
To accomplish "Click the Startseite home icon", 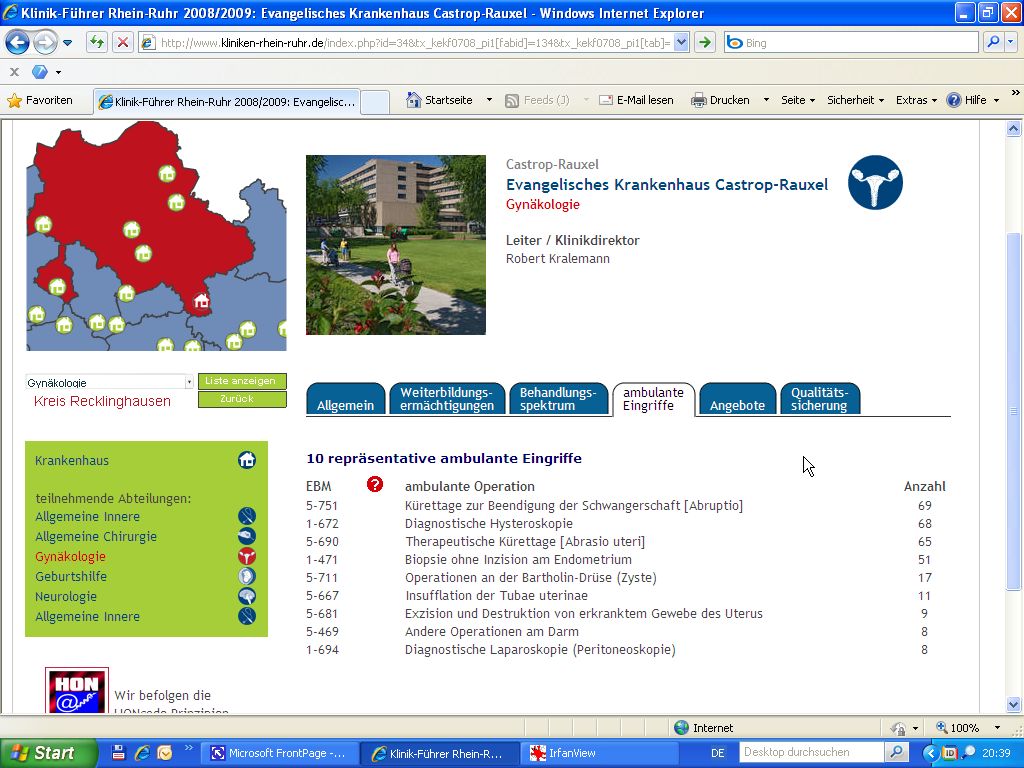I will pyautogui.click(x=413, y=100).
